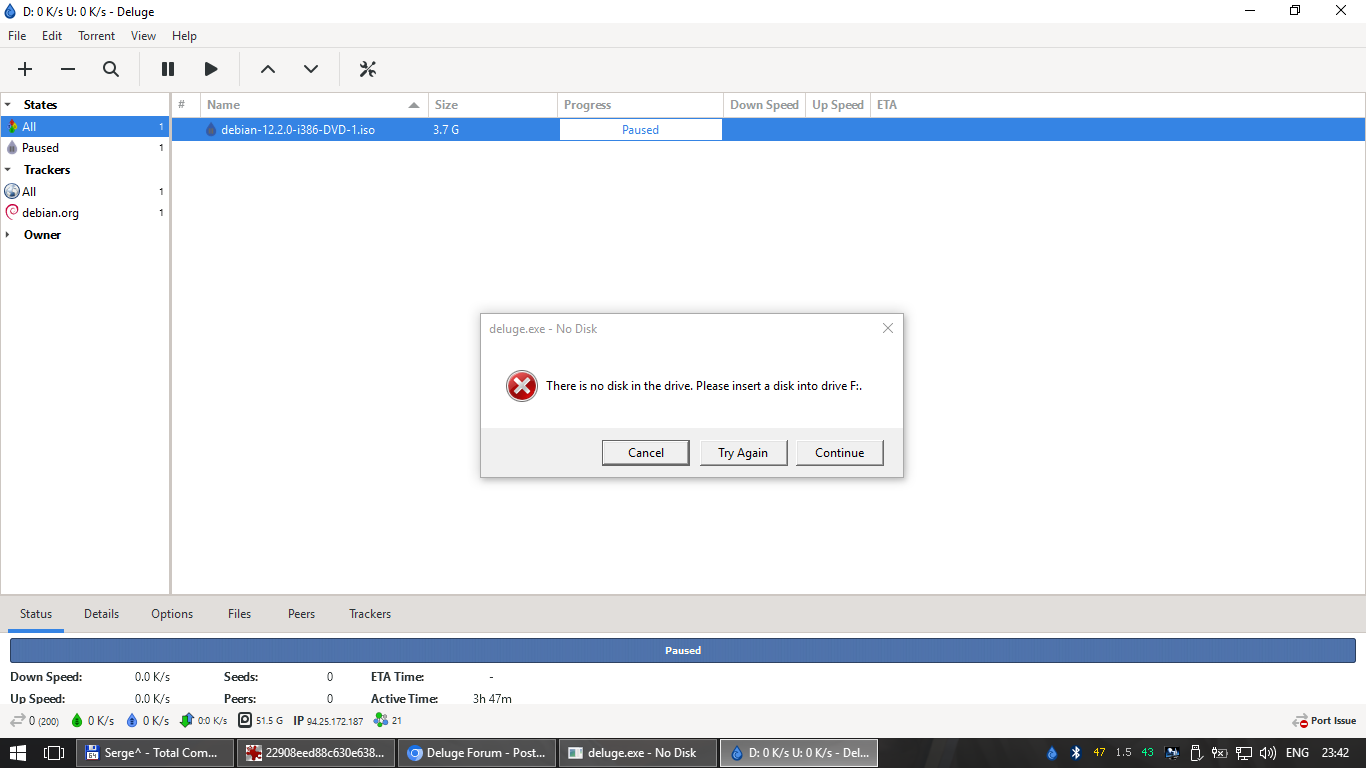Click Continue in No Disk dialog

coord(840,453)
